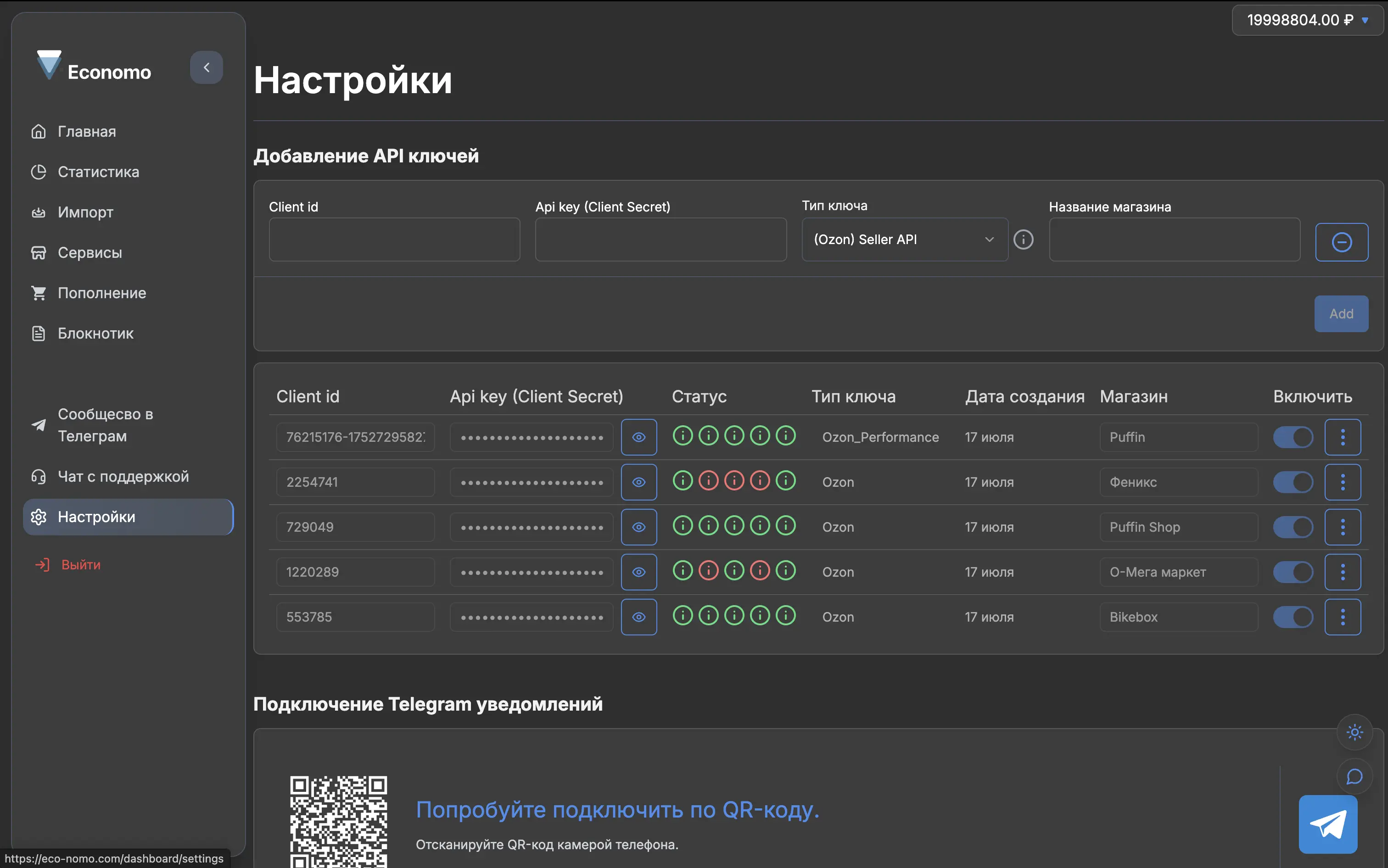
Task: Focus the Client id input in the add form
Action: pos(395,239)
